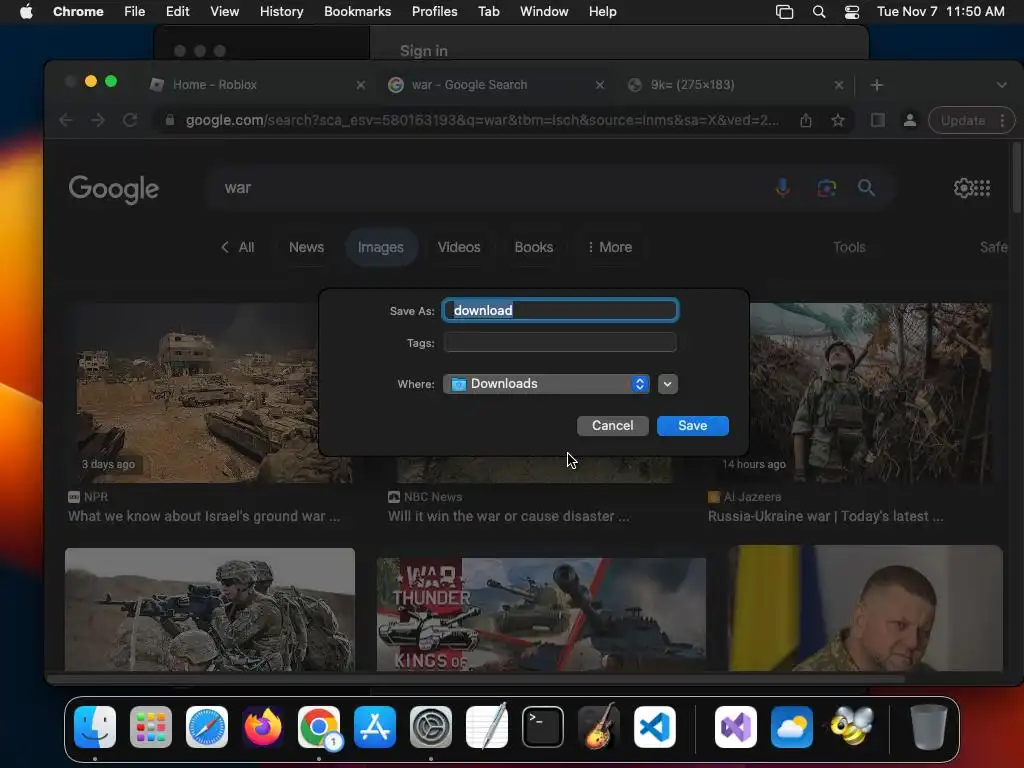1024x768 pixels.
Task: Open the History menu
Action: tap(281, 12)
